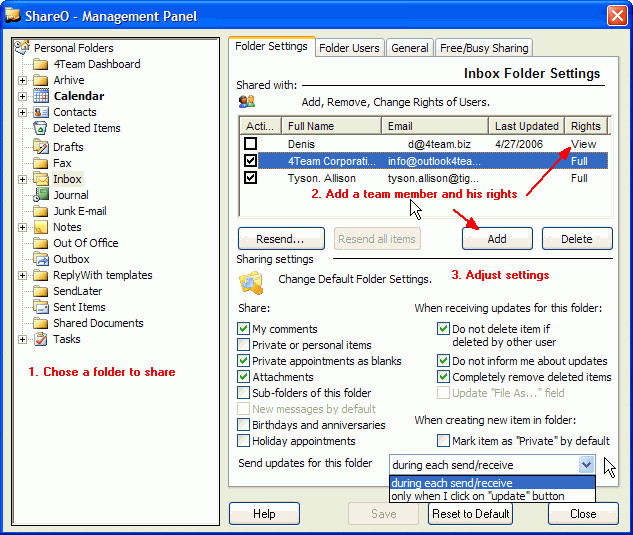This screenshot has height=535, width=633.
Task: Toggle Do not delete item option
Action: pyautogui.click(x=443, y=328)
